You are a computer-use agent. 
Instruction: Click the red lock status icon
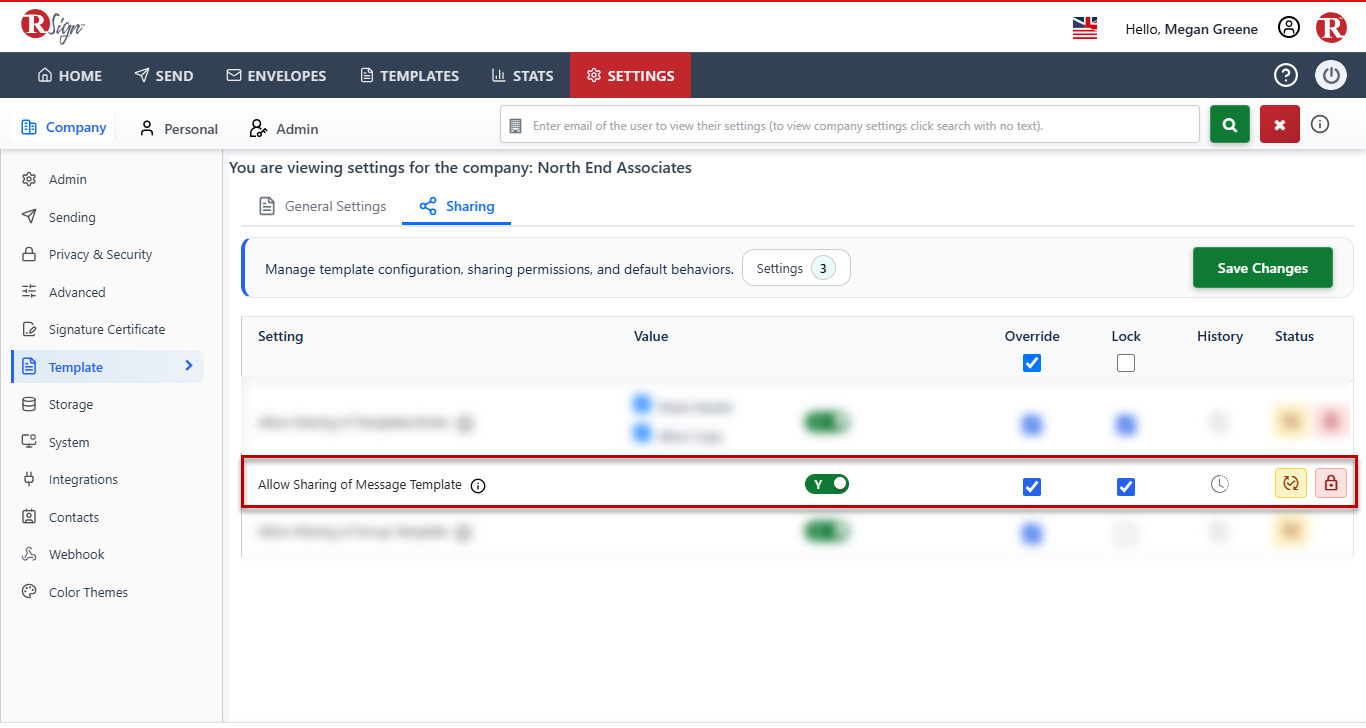point(1331,483)
